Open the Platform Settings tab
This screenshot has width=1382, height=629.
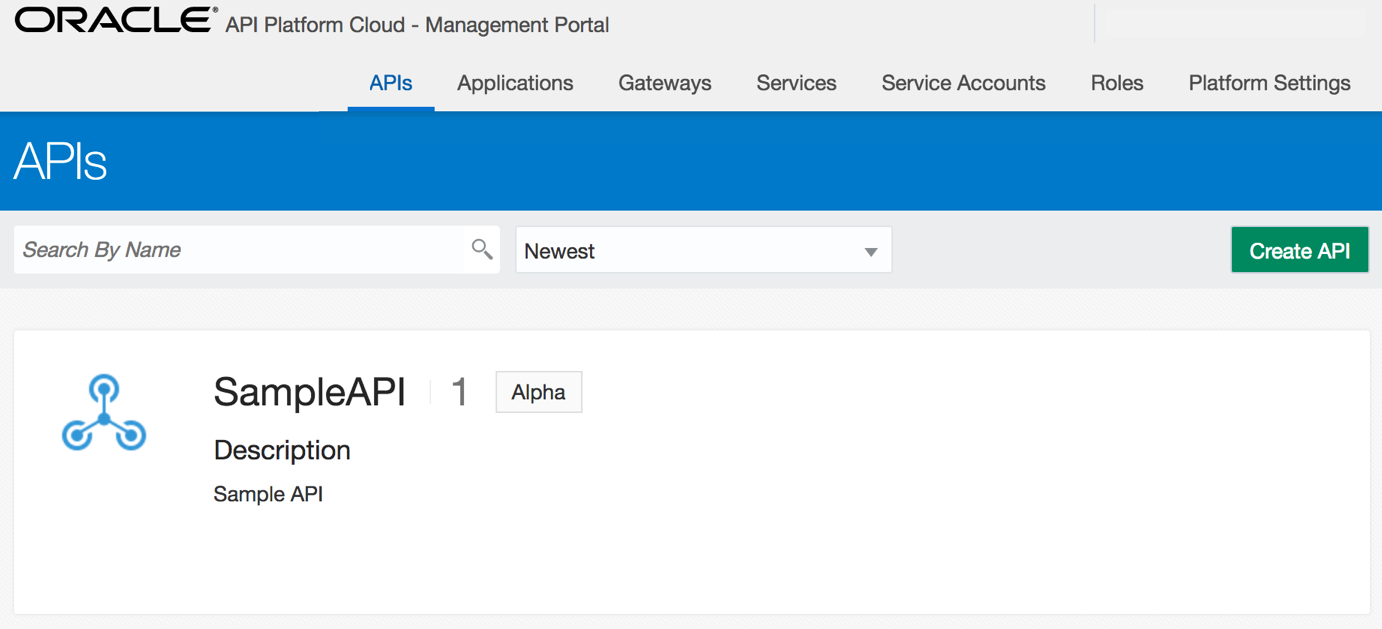(x=1269, y=83)
